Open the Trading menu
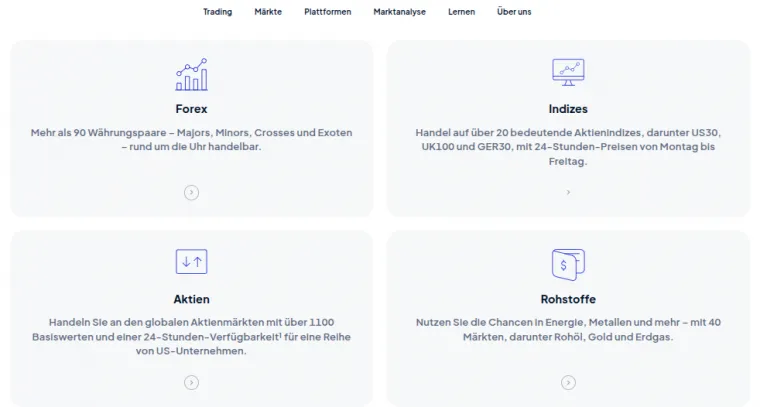This screenshot has width=760, height=407. coord(217,12)
